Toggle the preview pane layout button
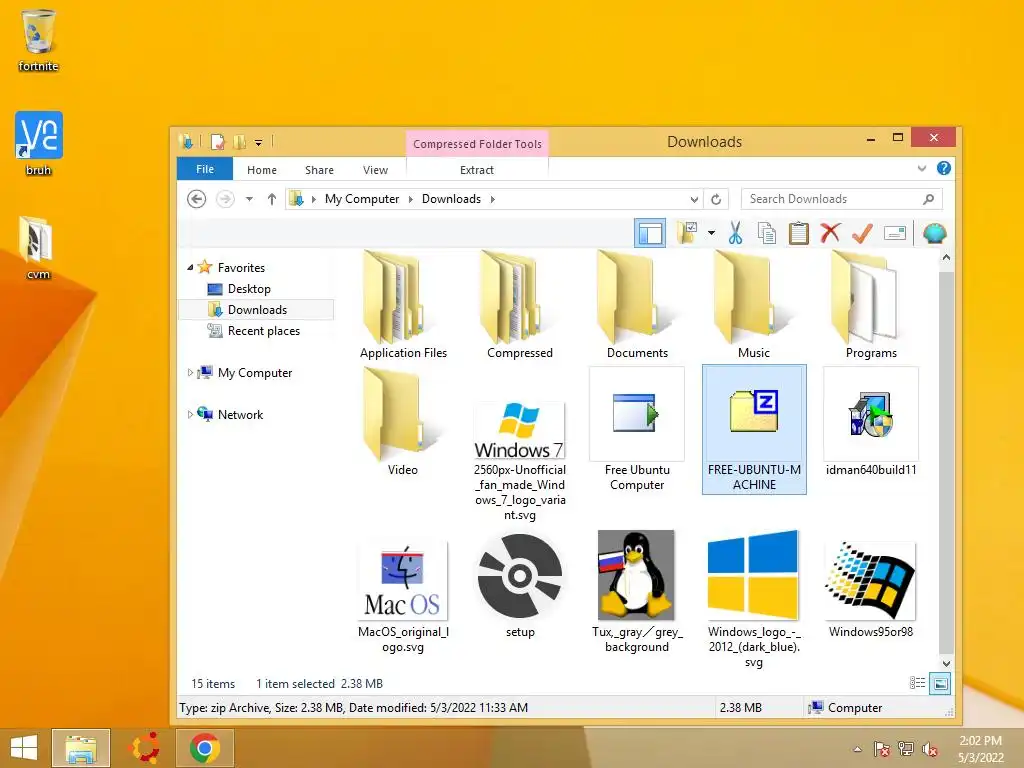This screenshot has height=768, width=1024. coord(650,233)
